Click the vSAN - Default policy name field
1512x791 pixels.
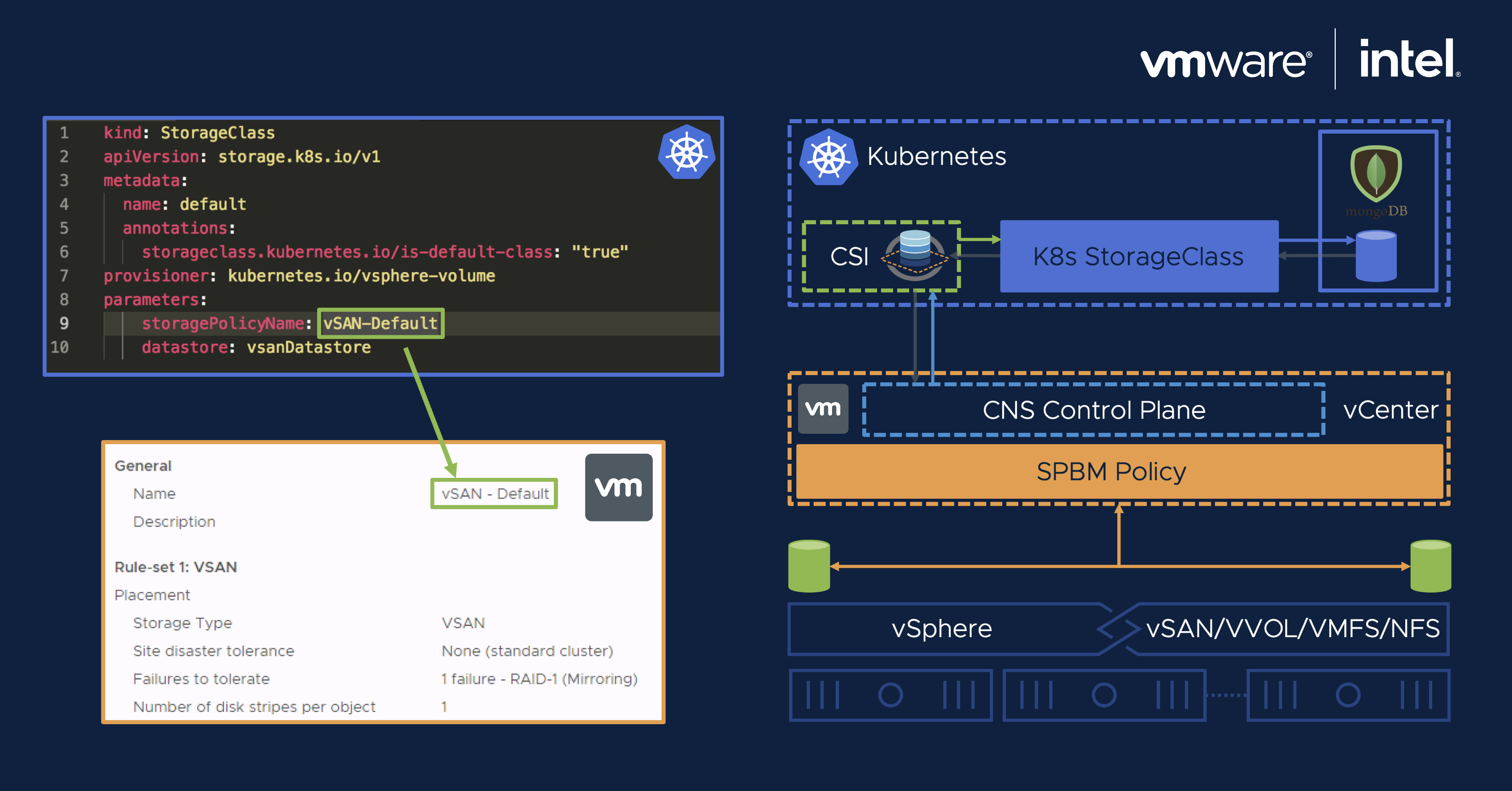click(494, 494)
